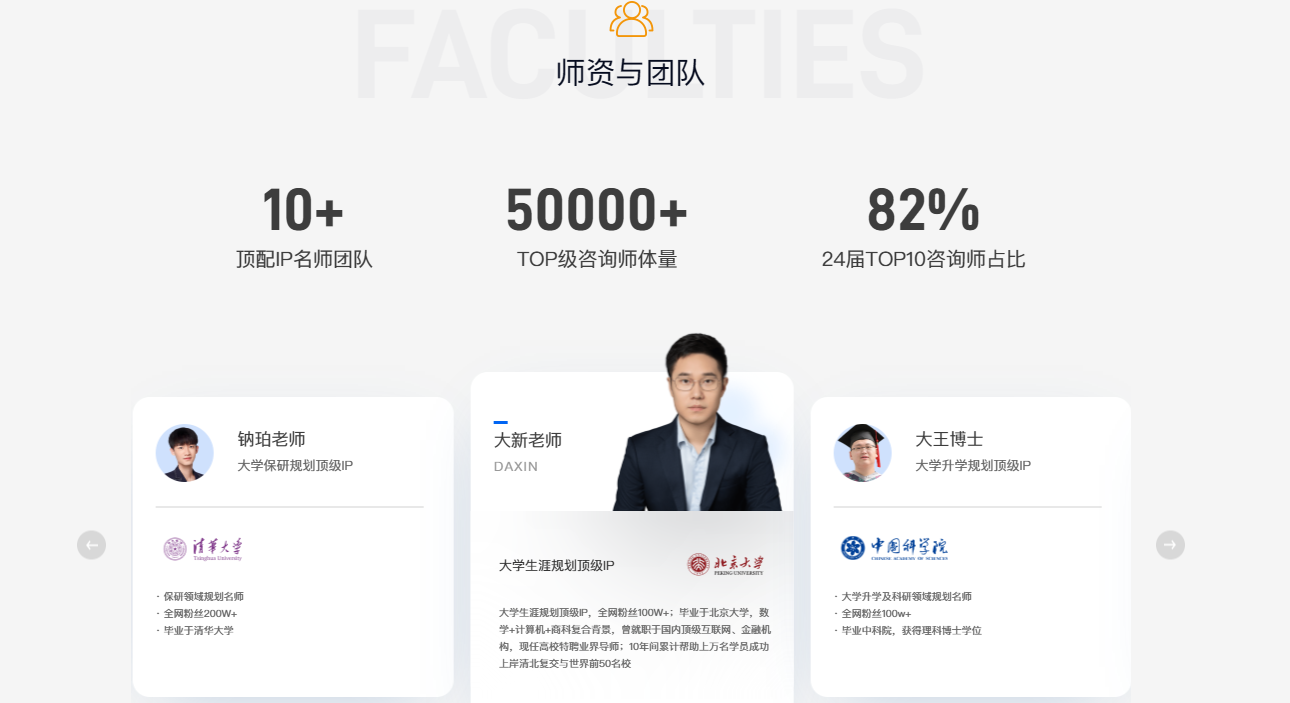This screenshot has height=703, width=1290.
Task: Click the DAXIN text under the teacher name
Action: click(x=516, y=467)
